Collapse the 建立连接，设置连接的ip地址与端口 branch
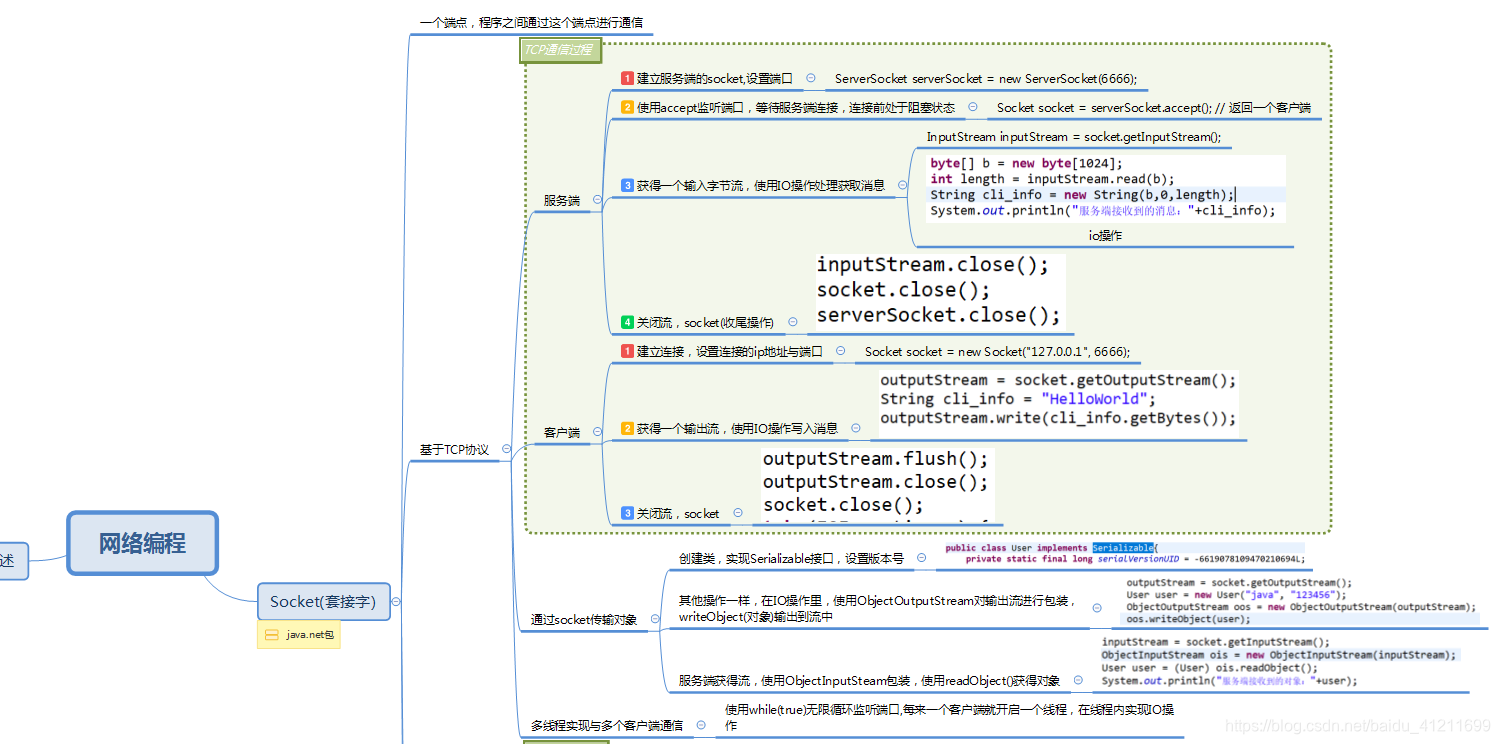This screenshot has width=1500, height=744. tap(840, 351)
